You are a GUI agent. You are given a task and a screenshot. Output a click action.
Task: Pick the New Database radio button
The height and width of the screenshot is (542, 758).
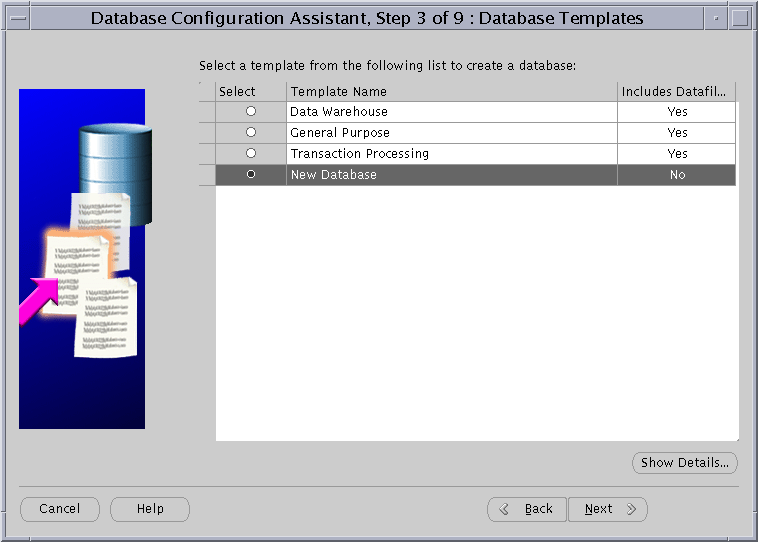point(251,175)
